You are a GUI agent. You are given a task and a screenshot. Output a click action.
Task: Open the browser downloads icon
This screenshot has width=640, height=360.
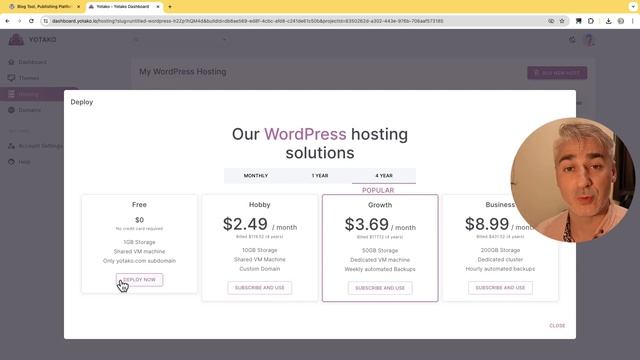[x=609, y=21]
